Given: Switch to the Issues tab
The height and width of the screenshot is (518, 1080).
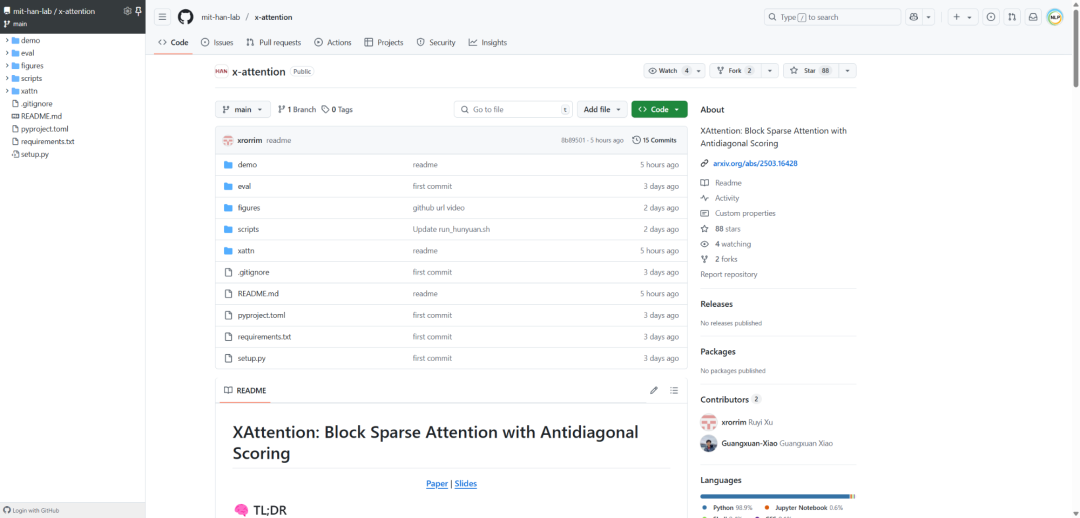Looking at the screenshot, I should [x=217, y=43].
